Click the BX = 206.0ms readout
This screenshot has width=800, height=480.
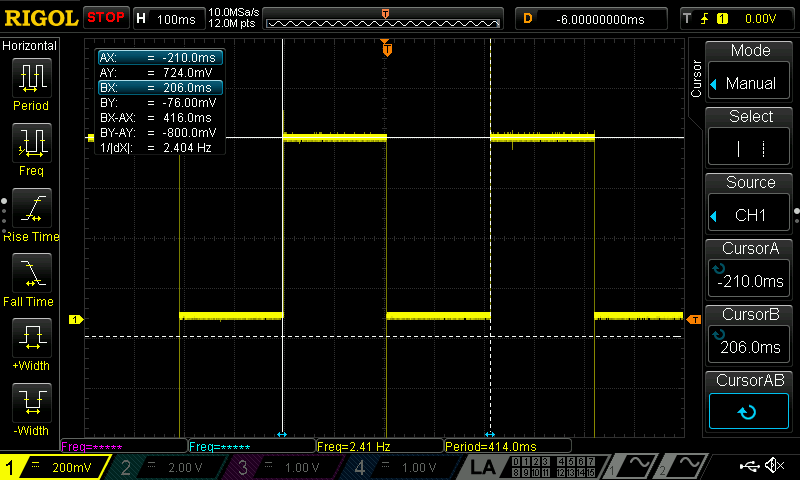[160, 88]
